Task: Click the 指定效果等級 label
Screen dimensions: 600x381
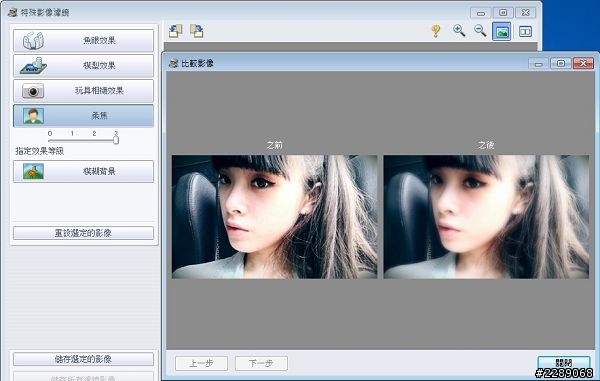Action: tap(39, 151)
